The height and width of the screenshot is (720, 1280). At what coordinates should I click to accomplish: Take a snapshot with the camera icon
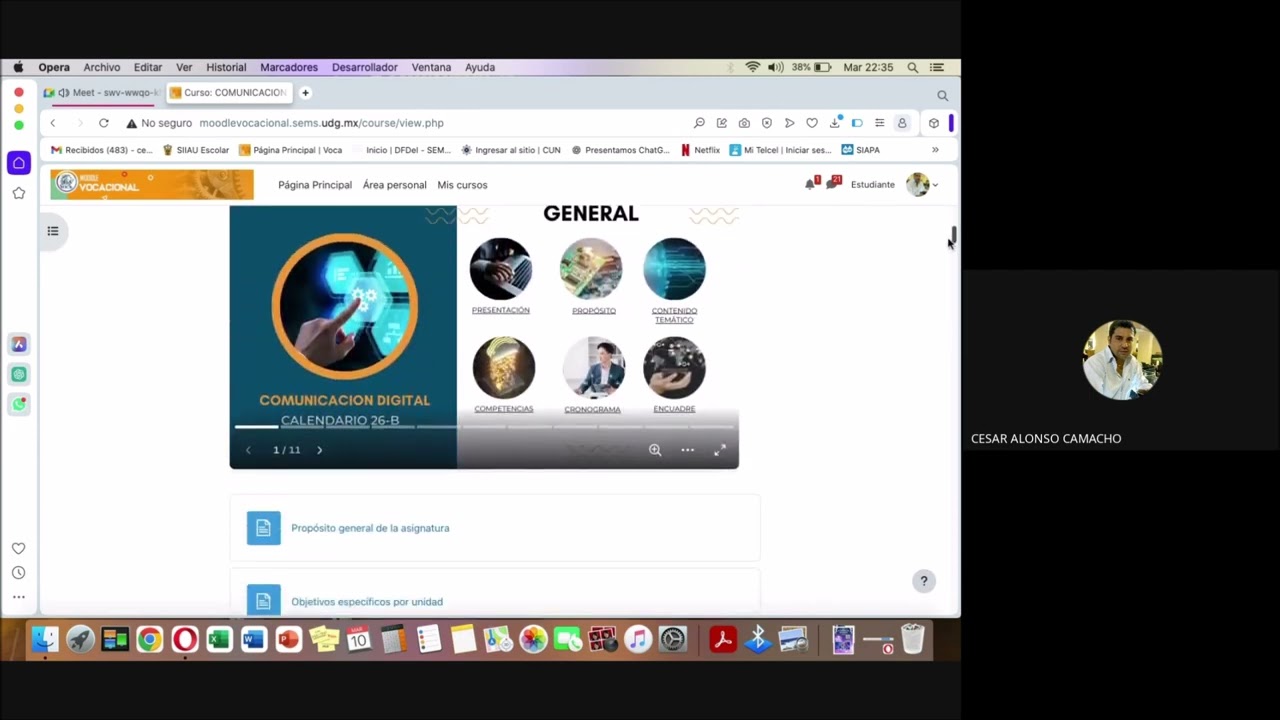coord(744,123)
